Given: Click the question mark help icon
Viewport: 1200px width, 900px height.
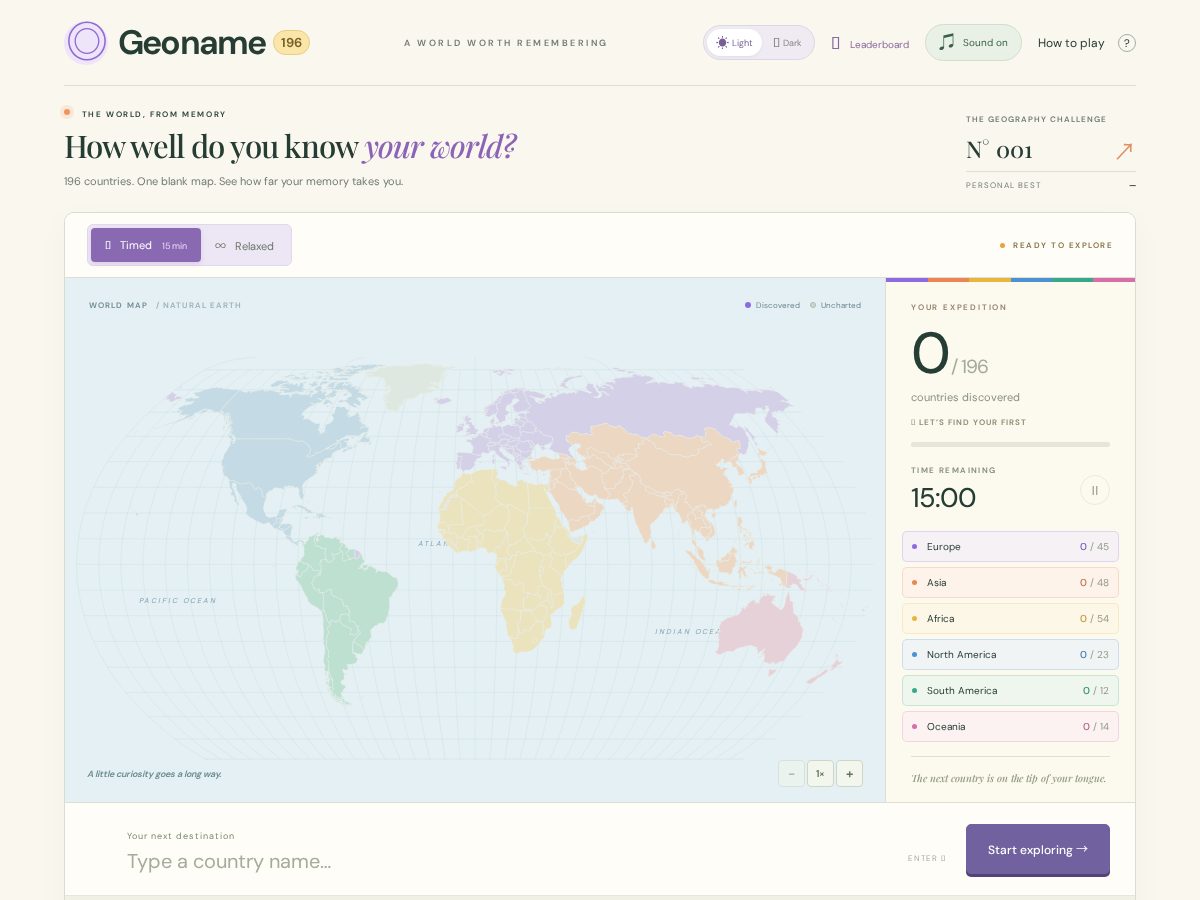Looking at the screenshot, I should click(x=1127, y=43).
